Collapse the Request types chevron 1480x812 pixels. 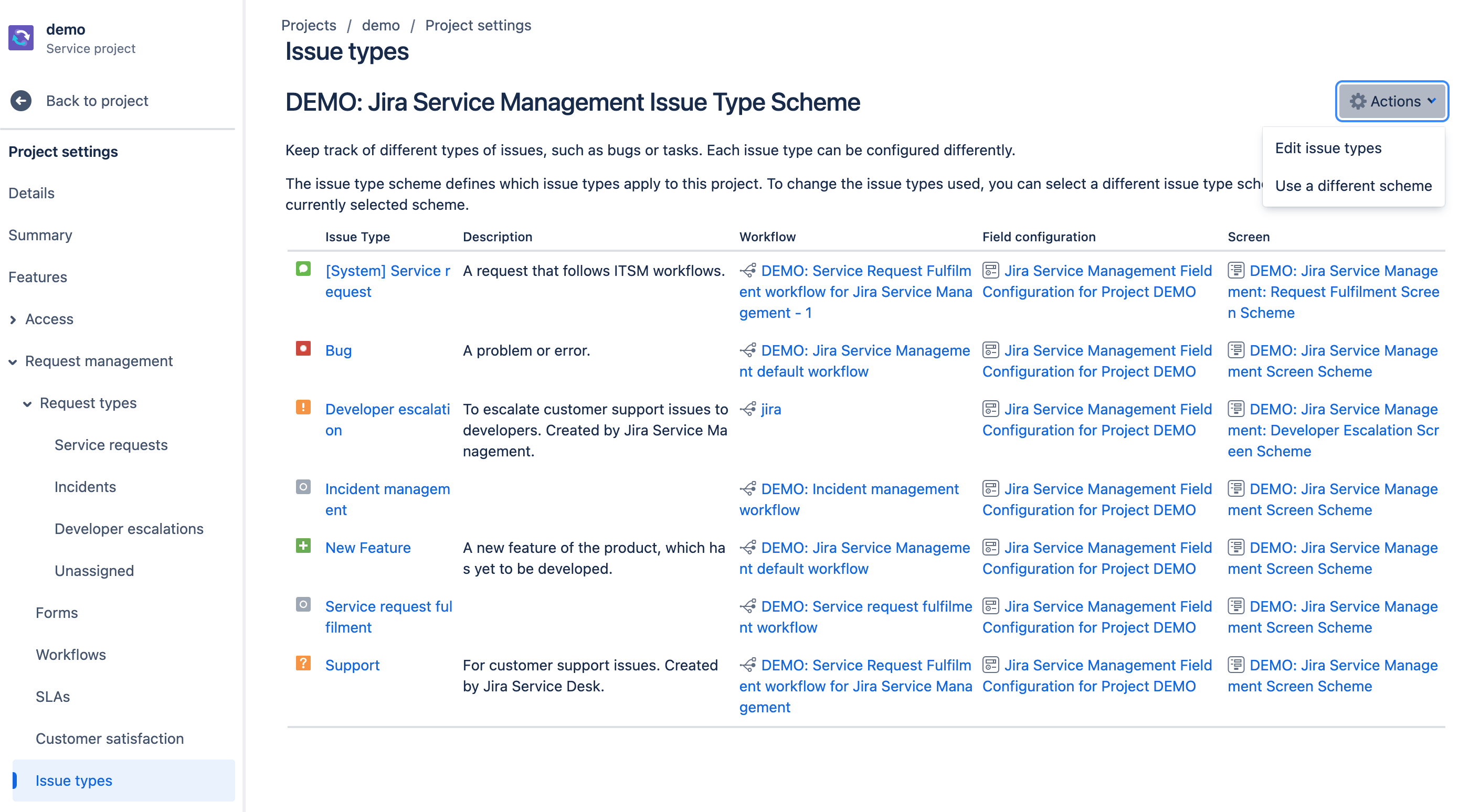pyautogui.click(x=27, y=403)
